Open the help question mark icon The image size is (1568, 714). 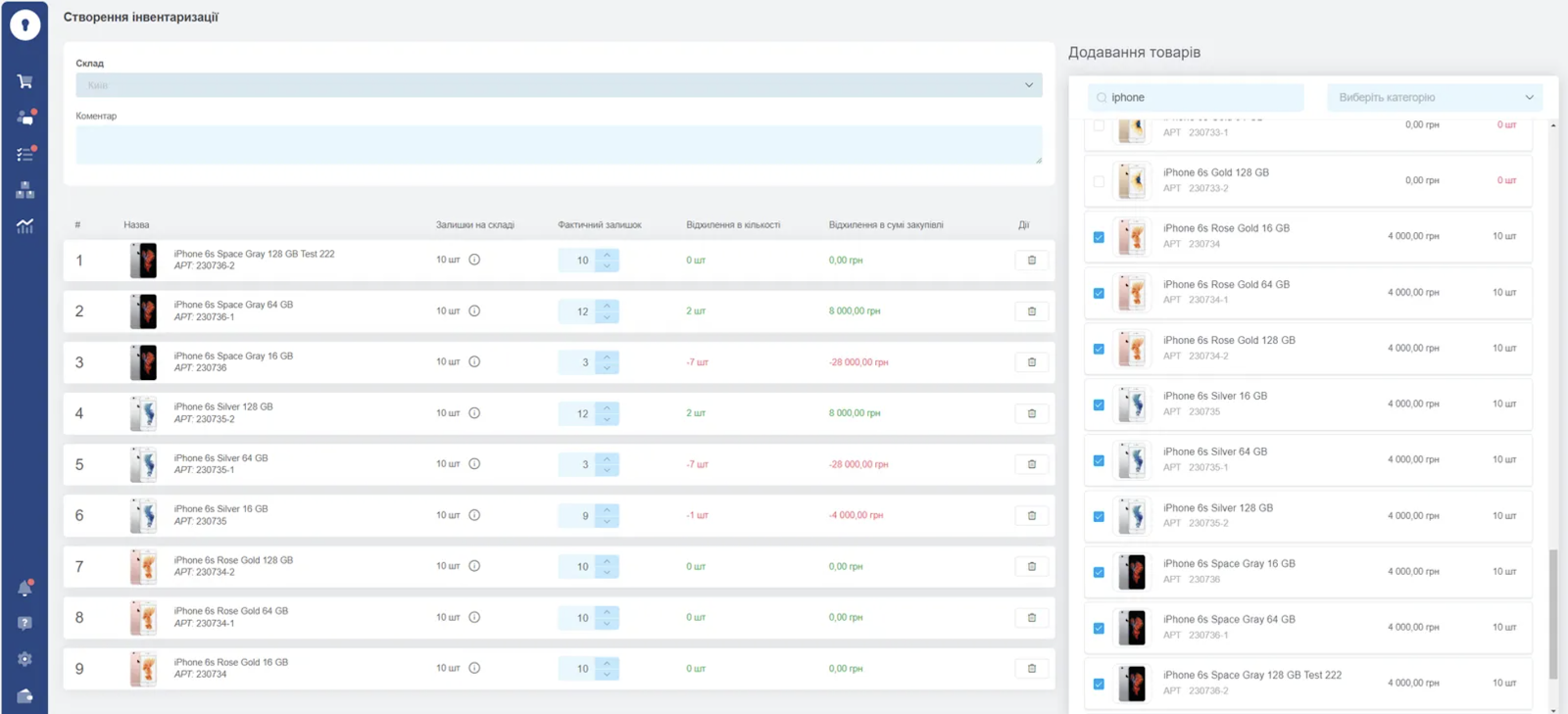point(24,623)
